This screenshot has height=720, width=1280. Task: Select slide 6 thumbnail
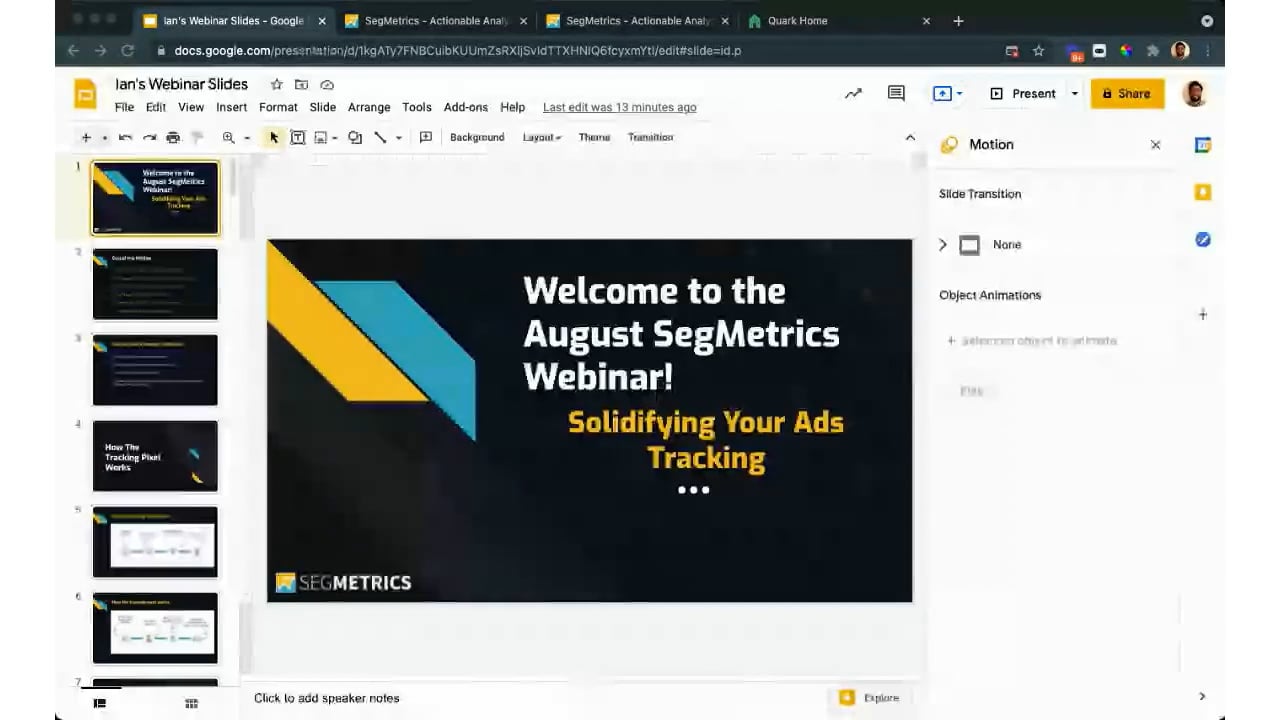pos(155,628)
